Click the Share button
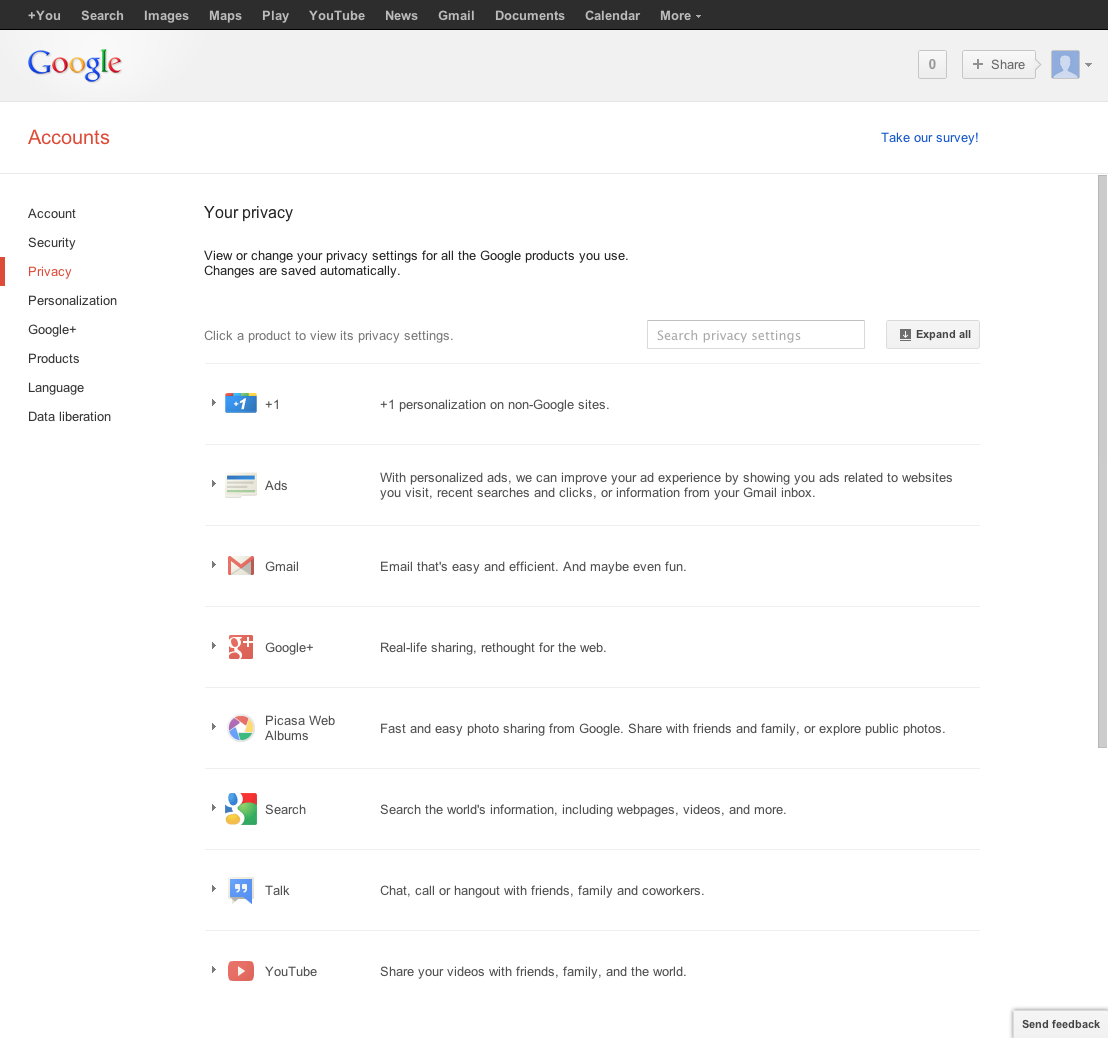The image size is (1108, 1038). click(999, 64)
